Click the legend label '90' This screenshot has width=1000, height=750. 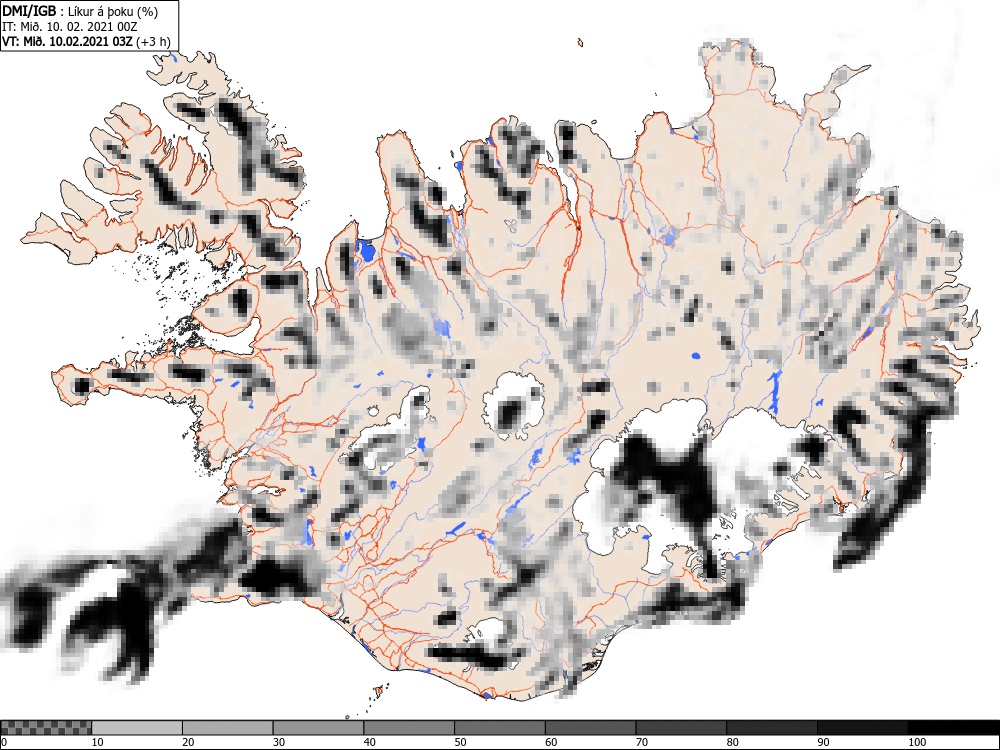pyautogui.click(x=823, y=742)
